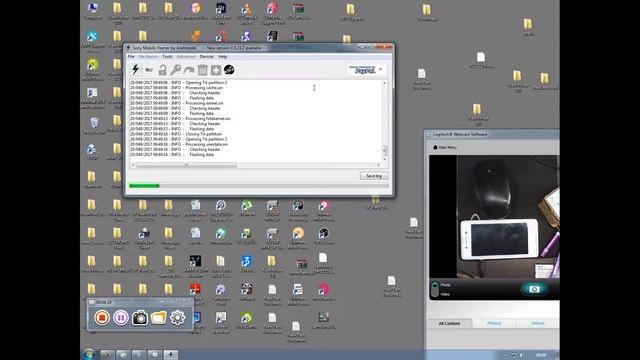Select log line 'Processing userdata.sin'
Screen dimensions: 640x360
[x=179, y=144]
